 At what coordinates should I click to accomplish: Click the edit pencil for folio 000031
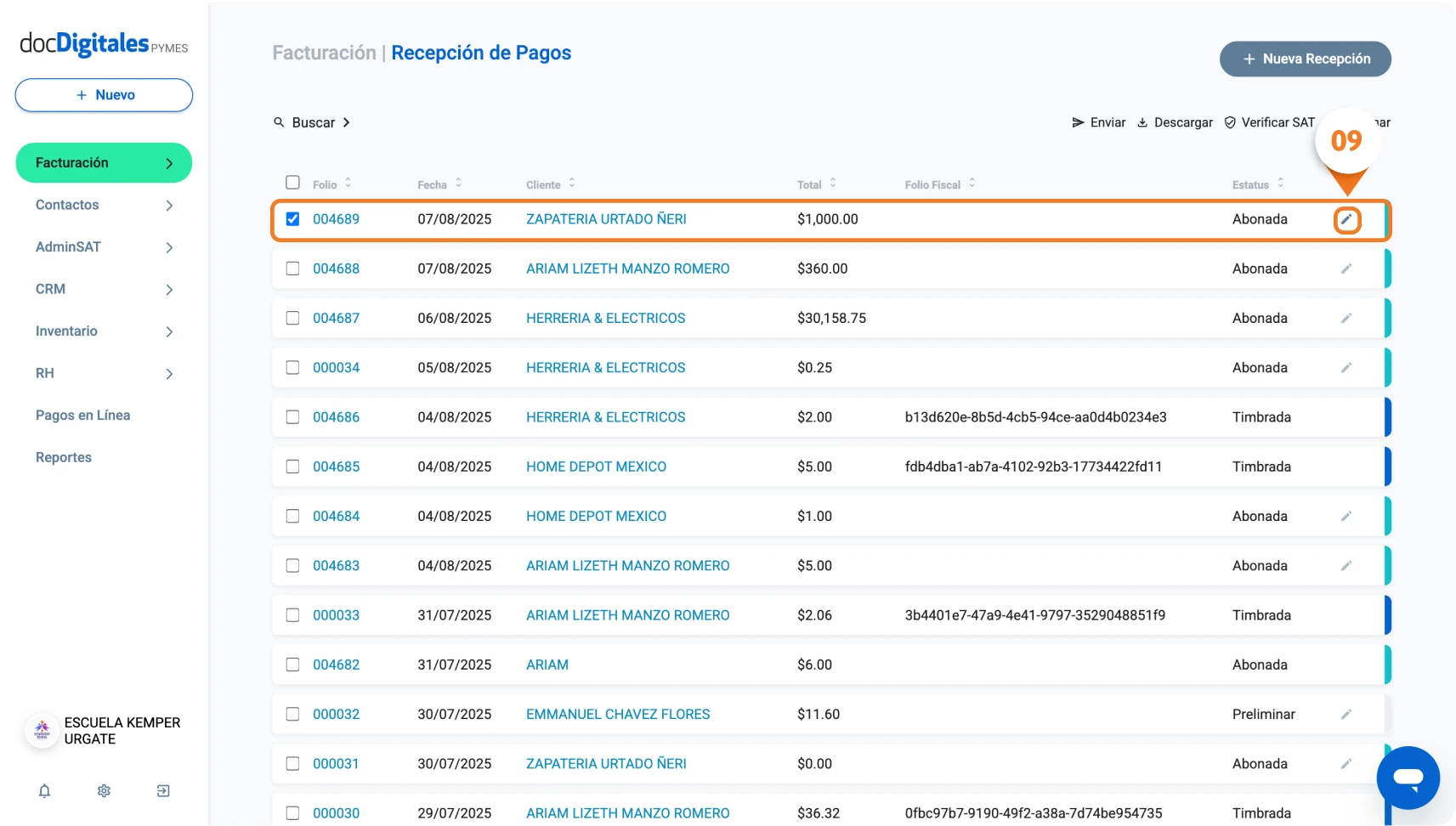pos(1346,764)
